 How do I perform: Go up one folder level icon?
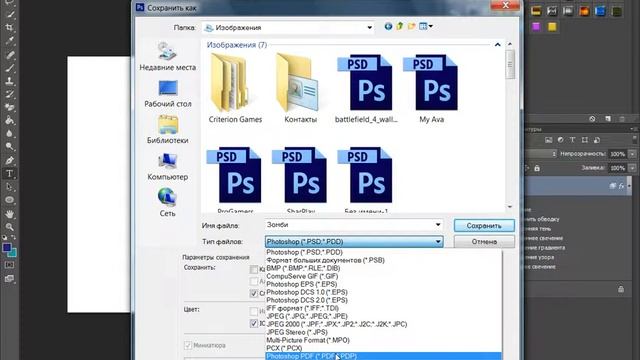pyautogui.click(x=400, y=27)
